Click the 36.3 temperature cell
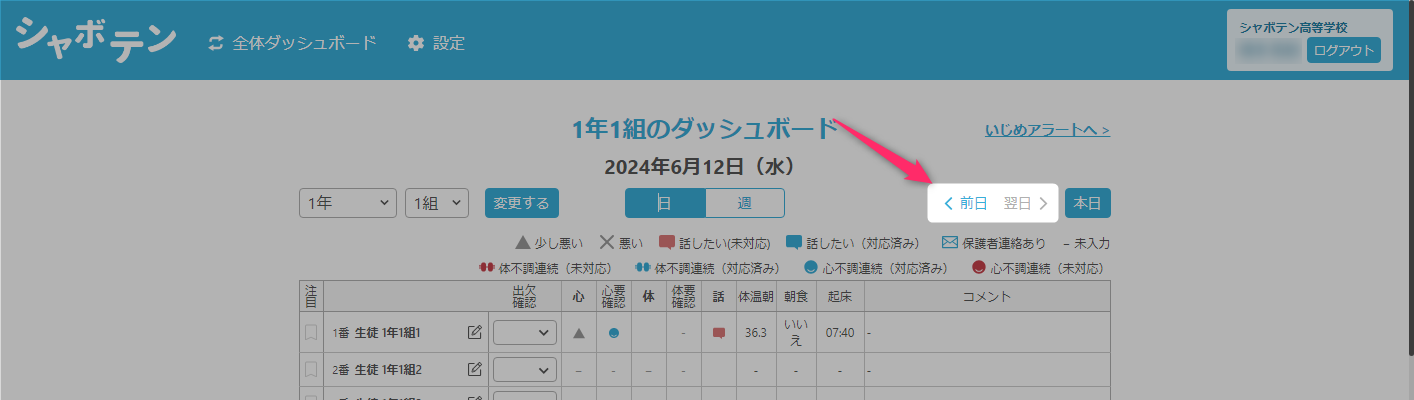 click(755, 332)
